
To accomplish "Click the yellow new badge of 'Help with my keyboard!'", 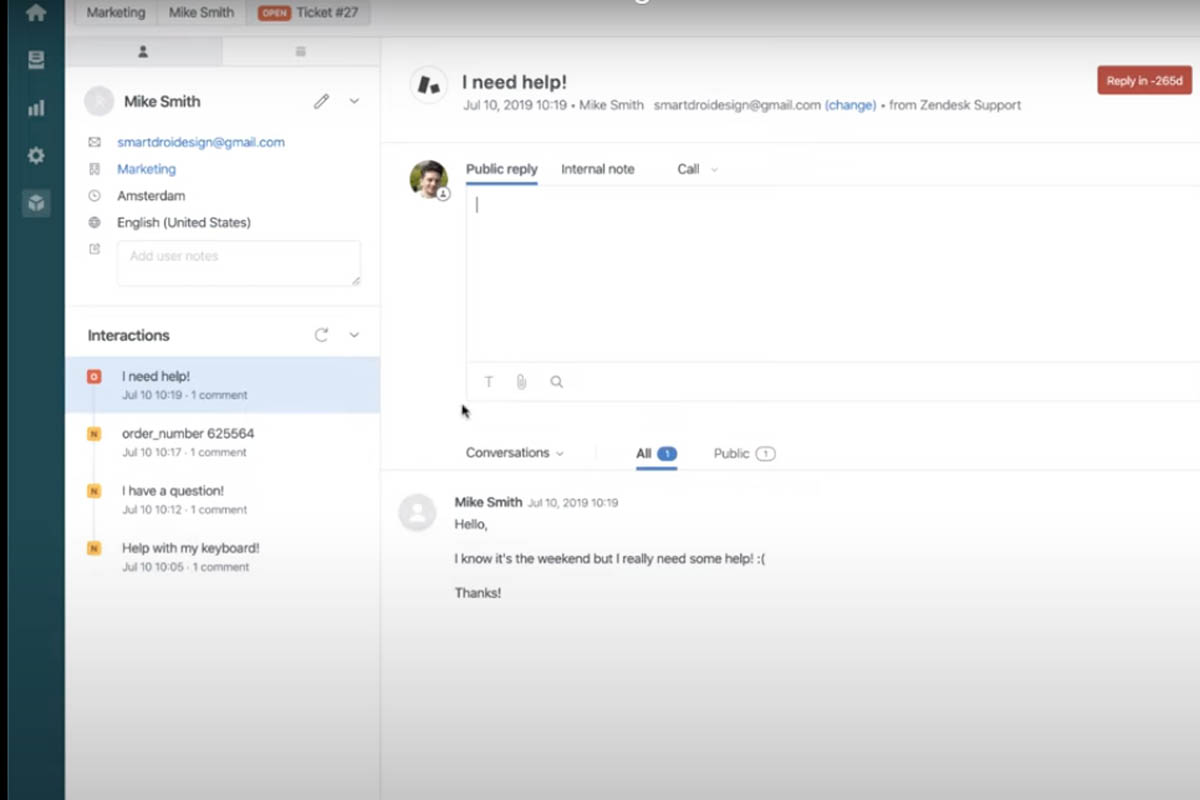I will click(x=94, y=548).
